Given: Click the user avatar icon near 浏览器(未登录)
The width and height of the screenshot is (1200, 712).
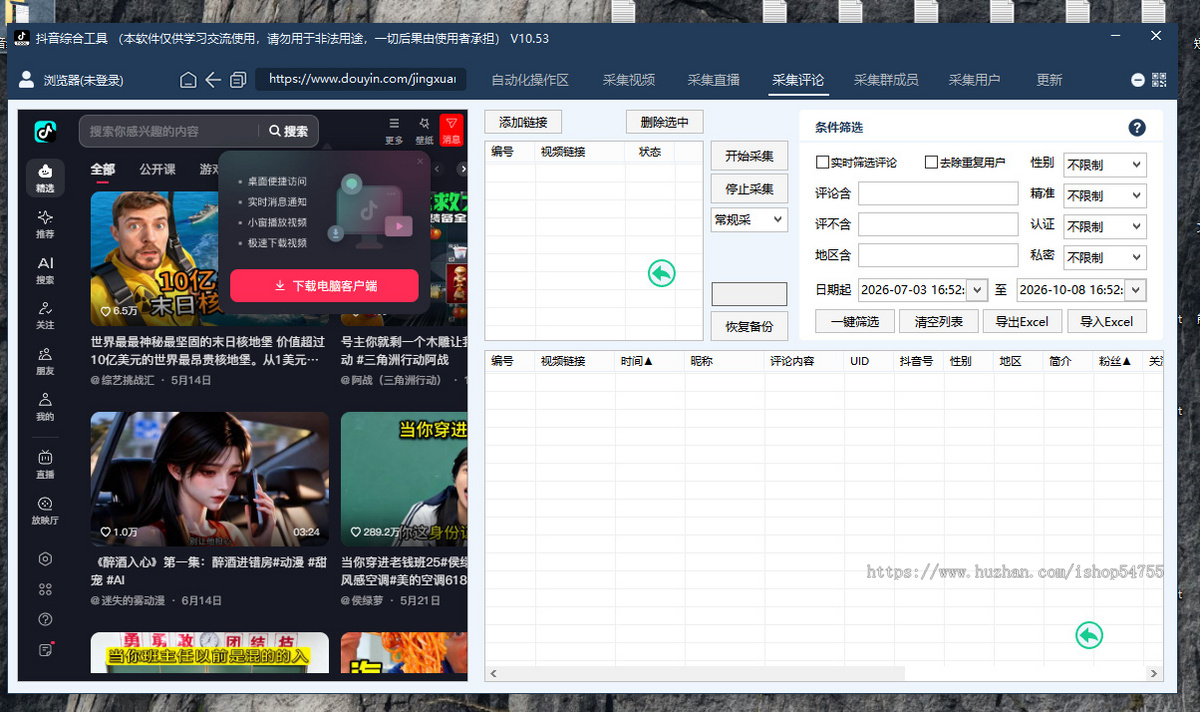Looking at the screenshot, I should coord(26,80).
